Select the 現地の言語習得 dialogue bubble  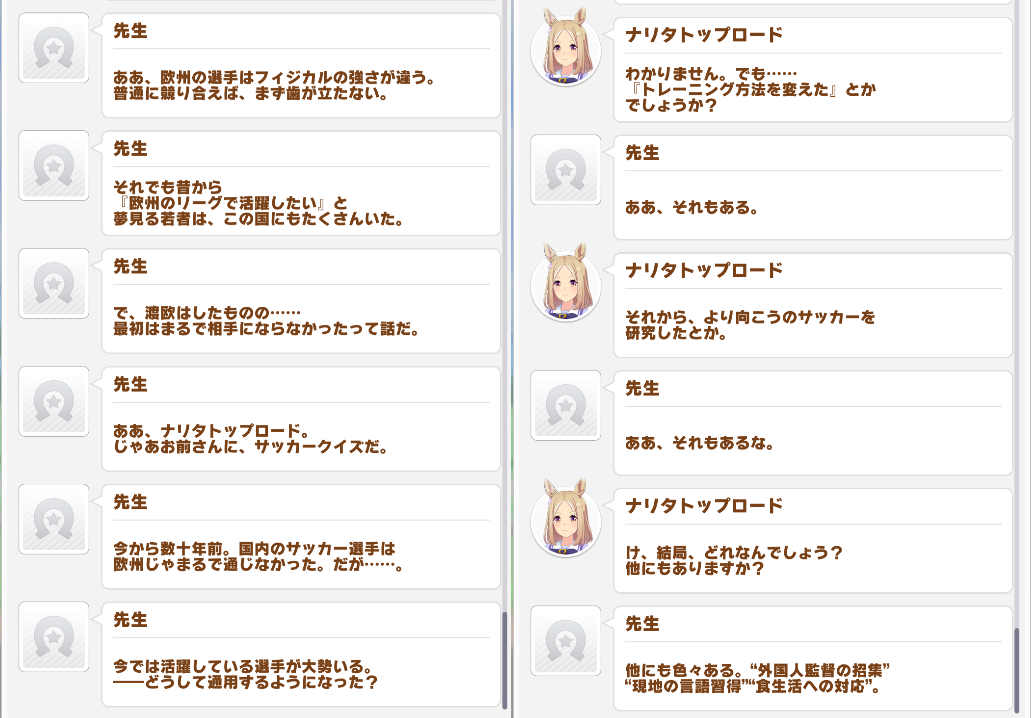813,658
